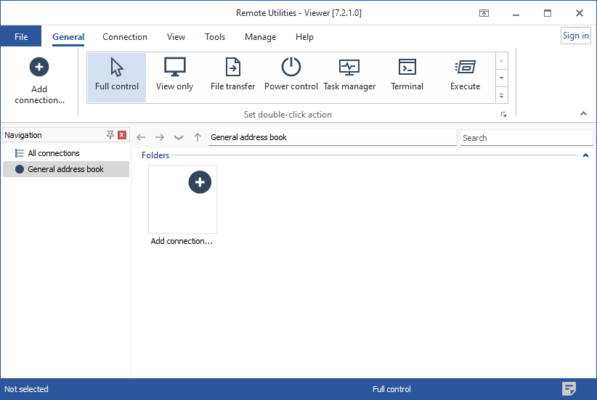Click Not selected status bar text
This screenshot has height=400, width=597.
coord(26,389)
